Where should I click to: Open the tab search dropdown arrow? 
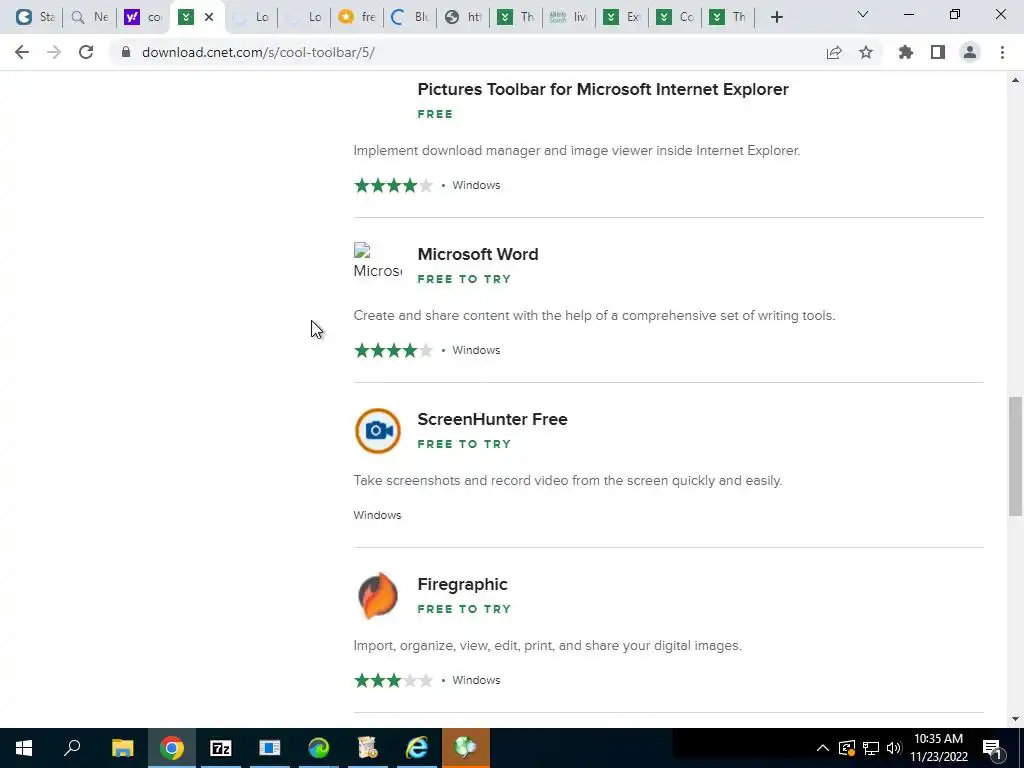pyautogui.click(x=863, y=14)
